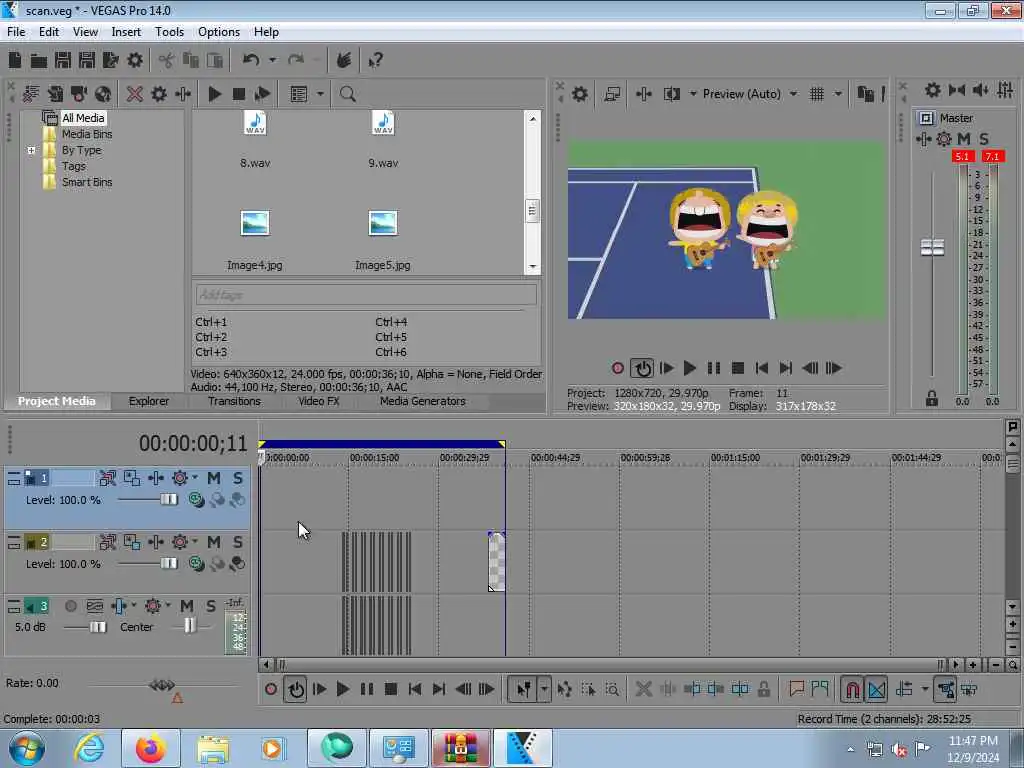Screen dimensions: 1024x768
Task: Click the Undo arrow icon
Action: pos(251,61)
